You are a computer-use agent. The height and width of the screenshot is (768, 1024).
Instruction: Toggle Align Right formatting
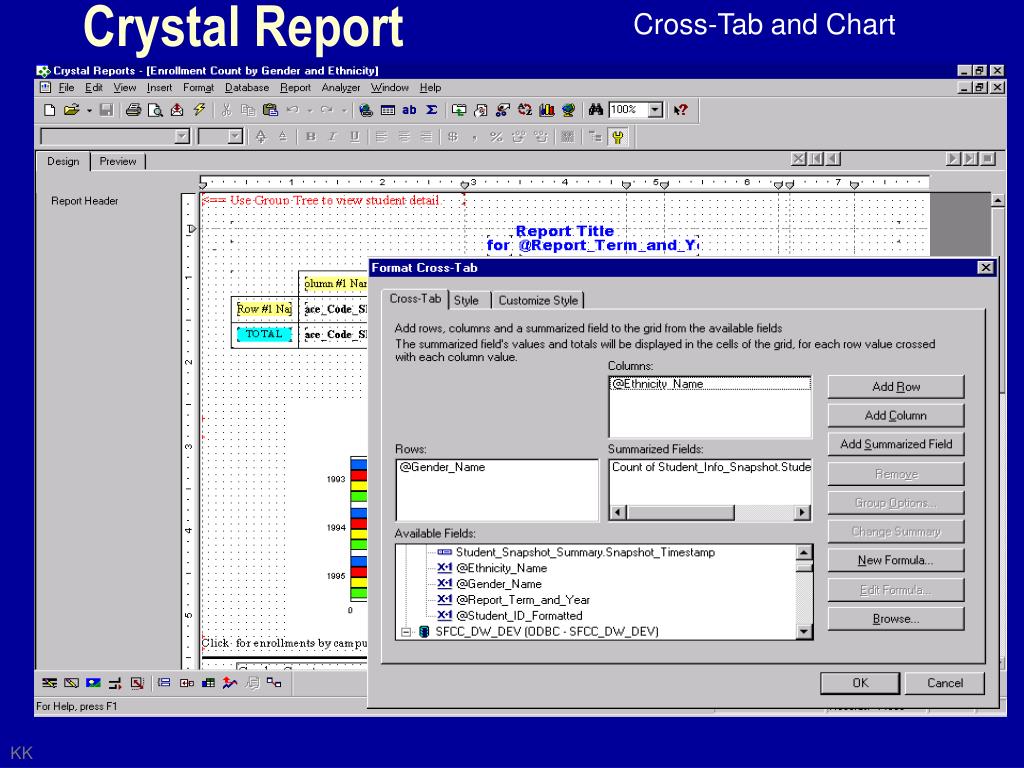point(426,137)
